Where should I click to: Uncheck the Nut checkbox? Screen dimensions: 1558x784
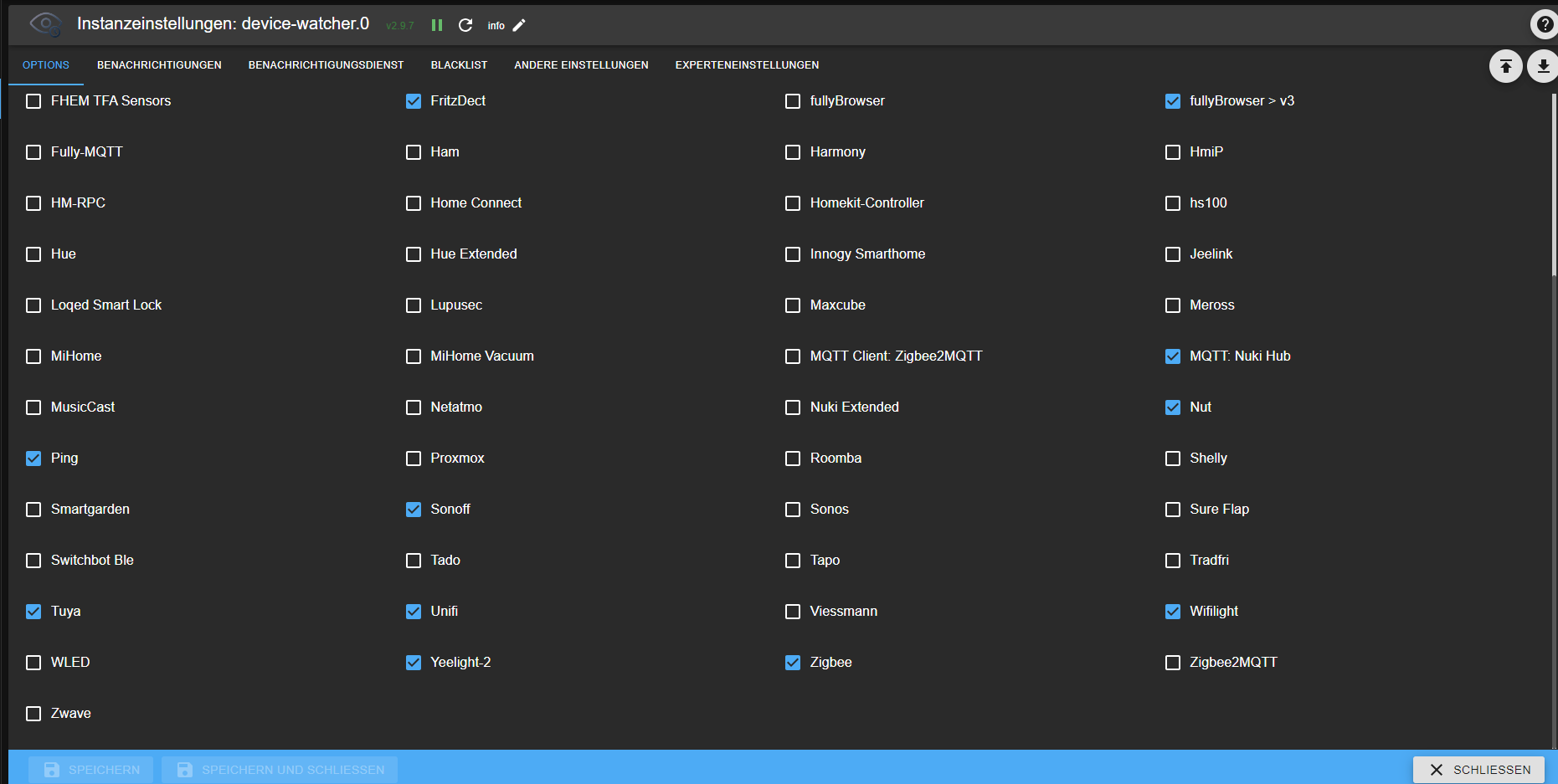point(1173,407)
